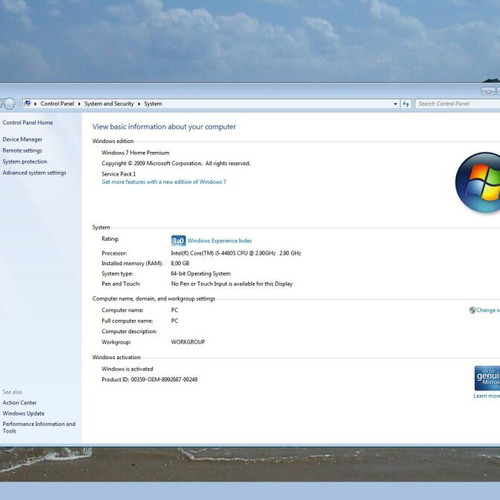Click the forward navigation arrow button
The image size is (500, 500).
[9, 104]
